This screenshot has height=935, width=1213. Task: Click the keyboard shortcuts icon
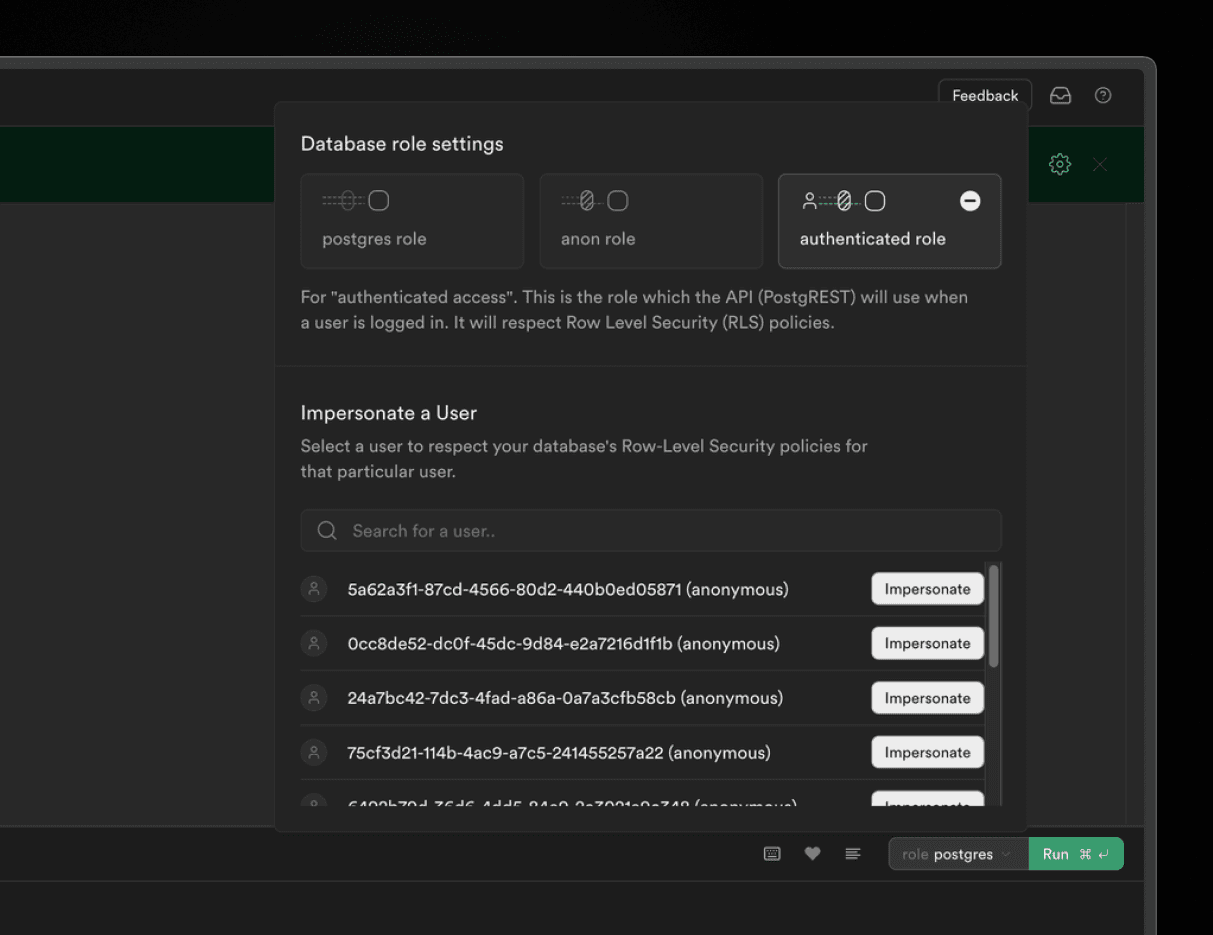772,854
